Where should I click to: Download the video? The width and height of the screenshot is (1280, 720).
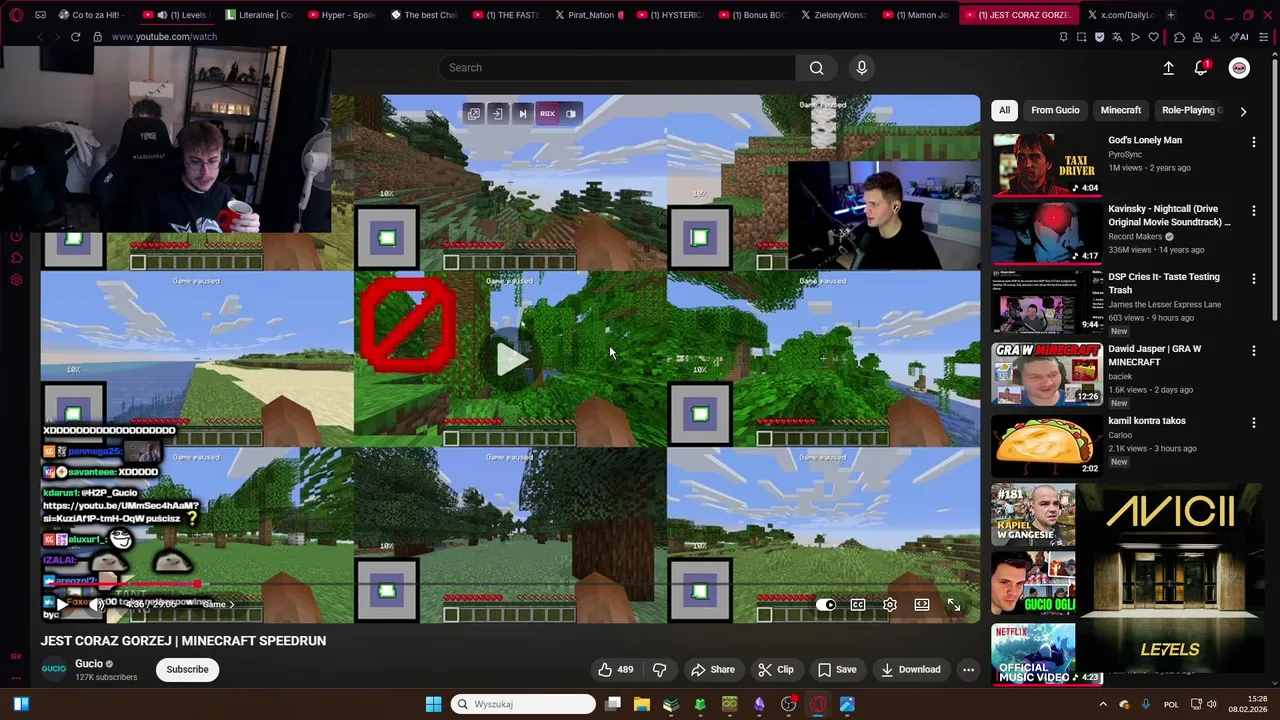coord(910,670)
